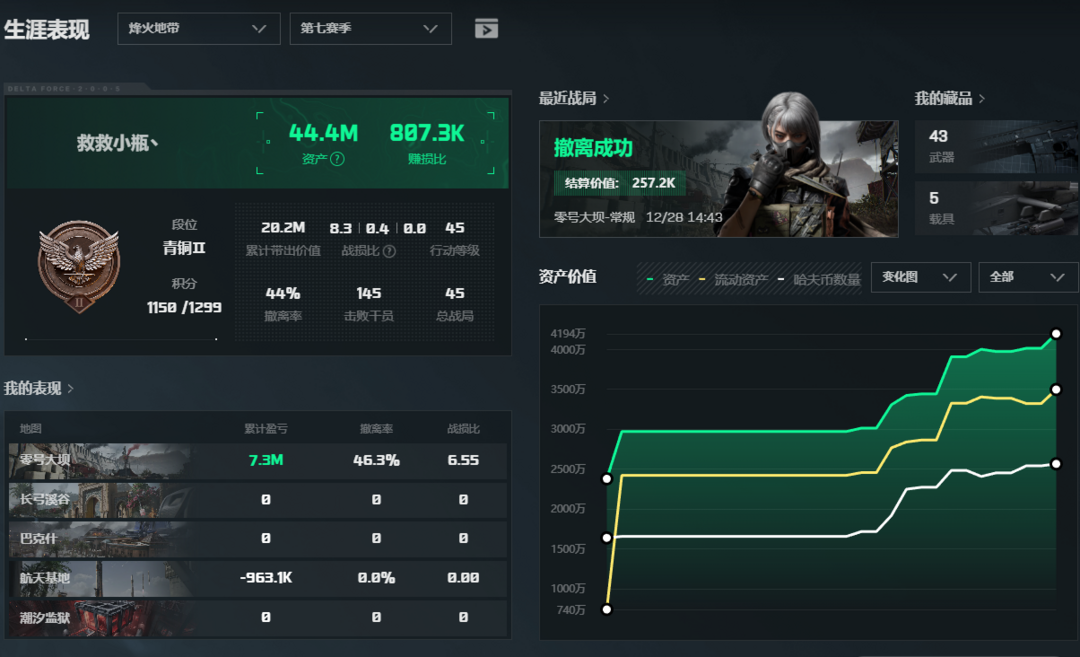The image size is (1080, 657).
Task: Expand the 全部 time range dropdown
Action: (1027, 277)
